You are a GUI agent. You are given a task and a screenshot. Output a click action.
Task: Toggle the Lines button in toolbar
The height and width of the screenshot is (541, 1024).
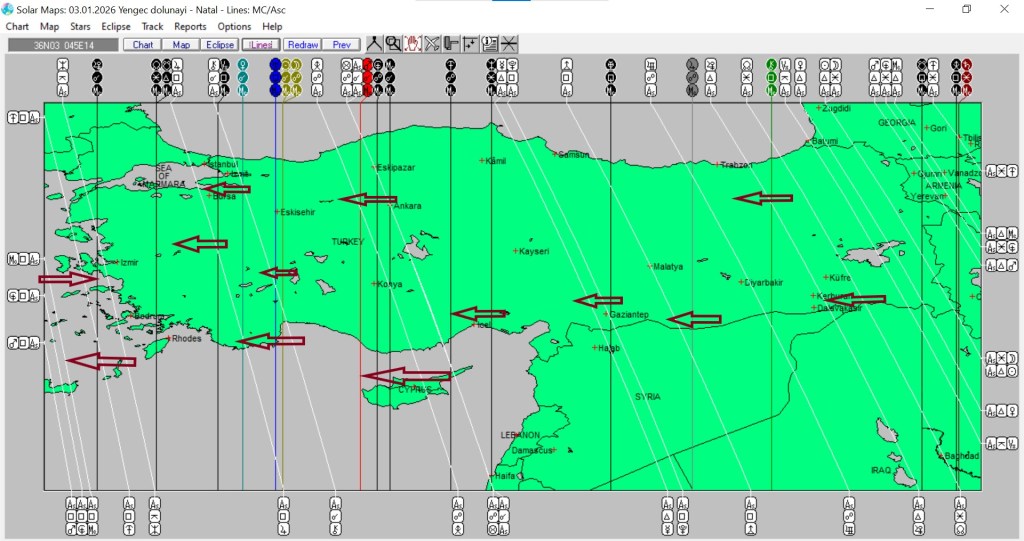260,45
